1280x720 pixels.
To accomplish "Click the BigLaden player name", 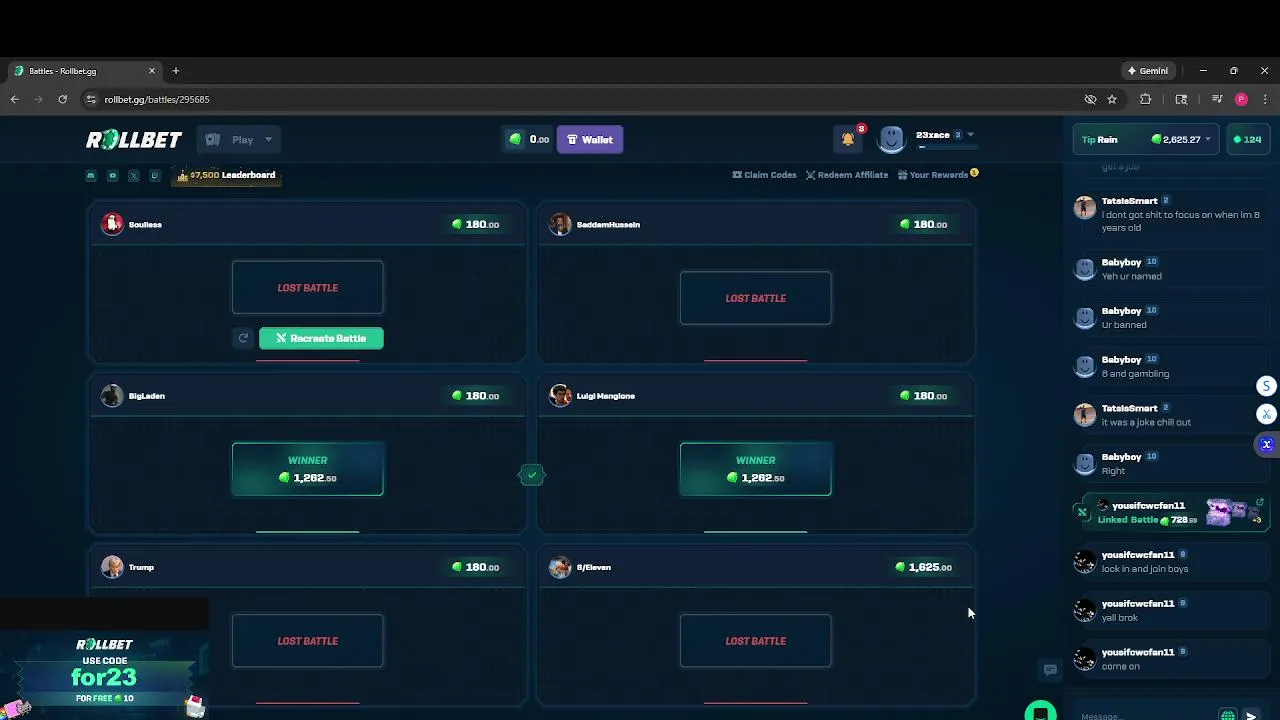I will point(146,396).
